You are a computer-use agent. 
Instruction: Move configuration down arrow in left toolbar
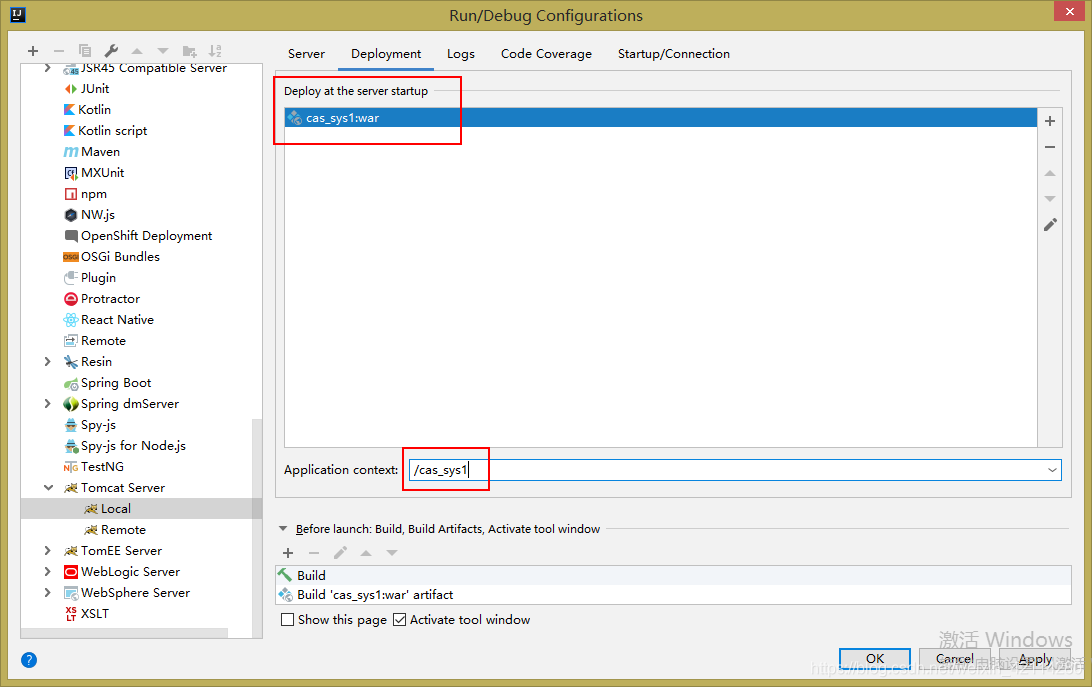tap(163, 51)
